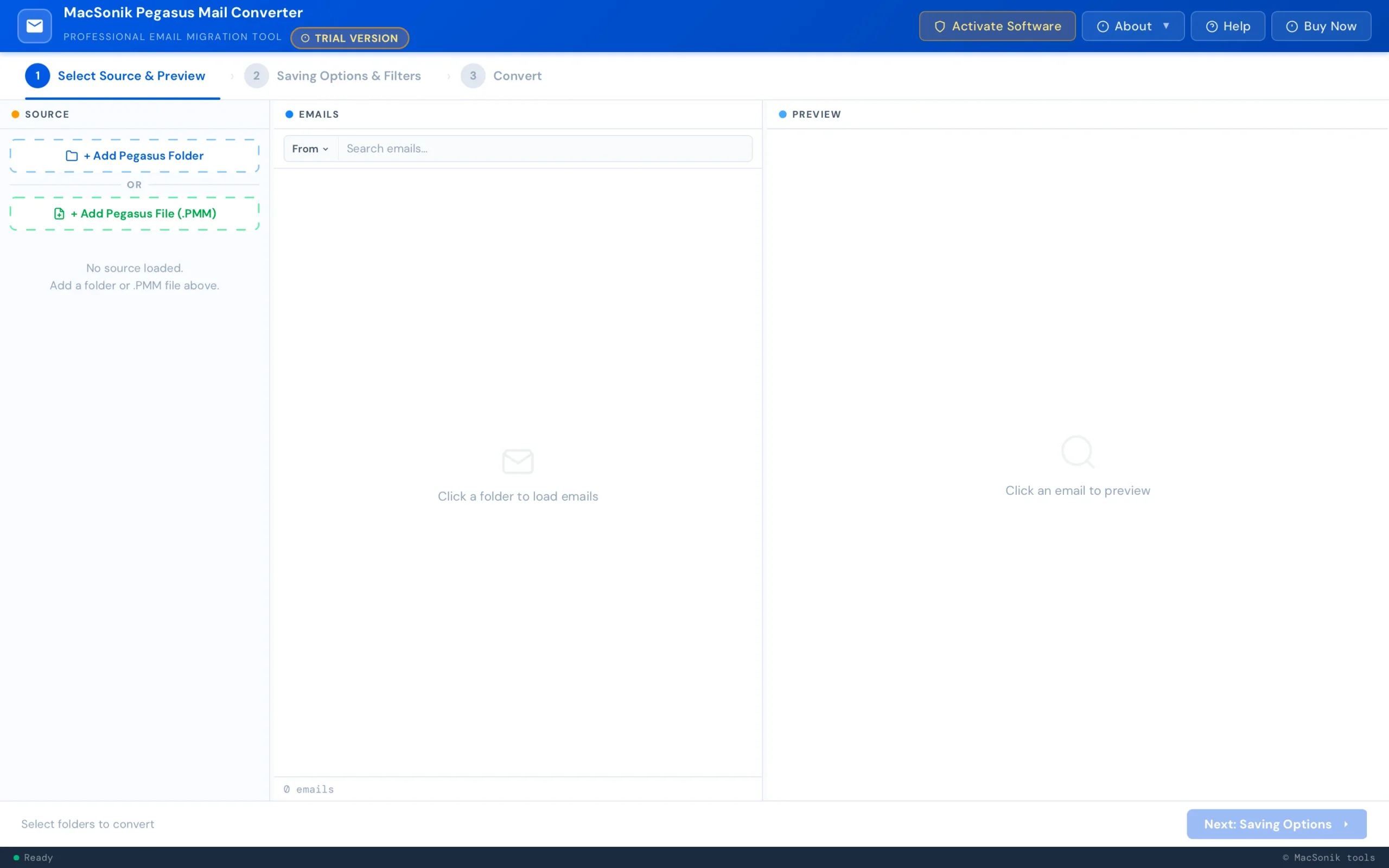
Task: Click 'Click a folder to load emails' text
Action: click(x=518, y=496)
